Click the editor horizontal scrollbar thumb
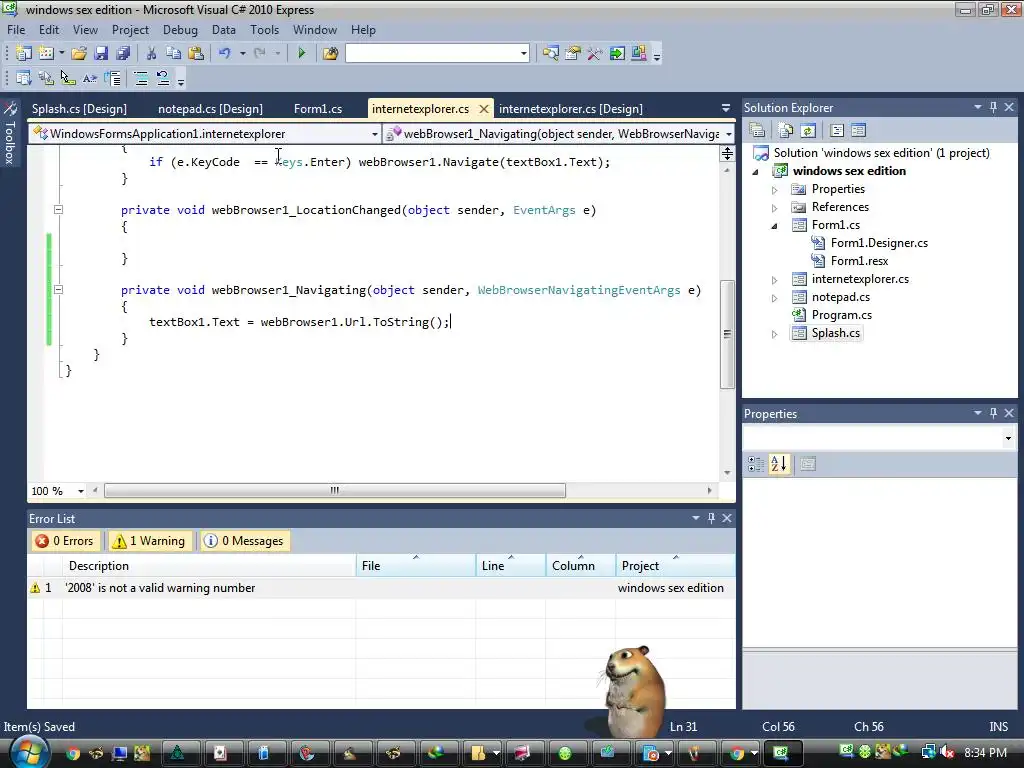Viewport: 1024px width, 768px height. click(x=335, y=490)
